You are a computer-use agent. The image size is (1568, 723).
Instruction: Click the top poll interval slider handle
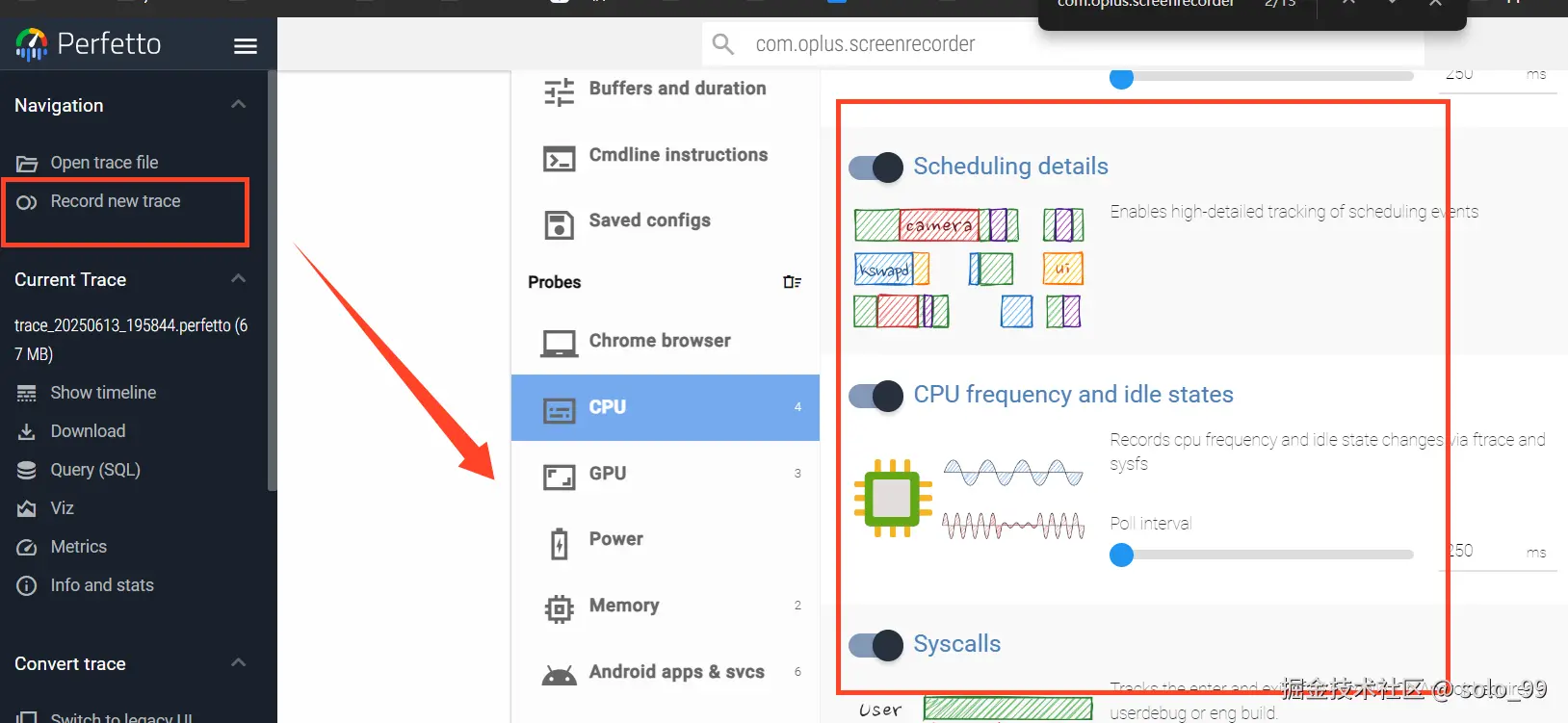pyautogui.click(x=1122, y=79)
